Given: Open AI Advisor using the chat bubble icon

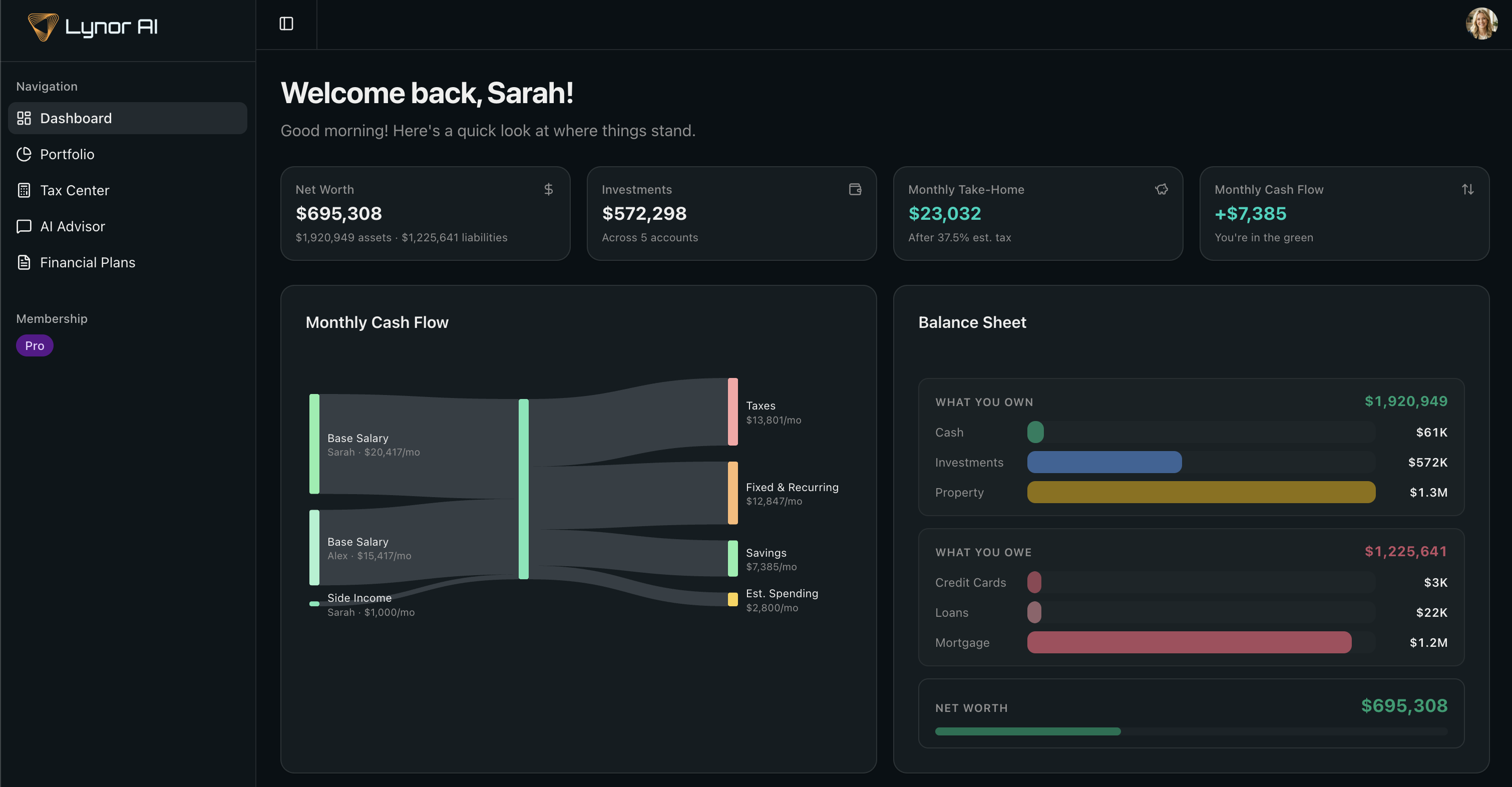Looking at the screenshot, I should (24, 226).
